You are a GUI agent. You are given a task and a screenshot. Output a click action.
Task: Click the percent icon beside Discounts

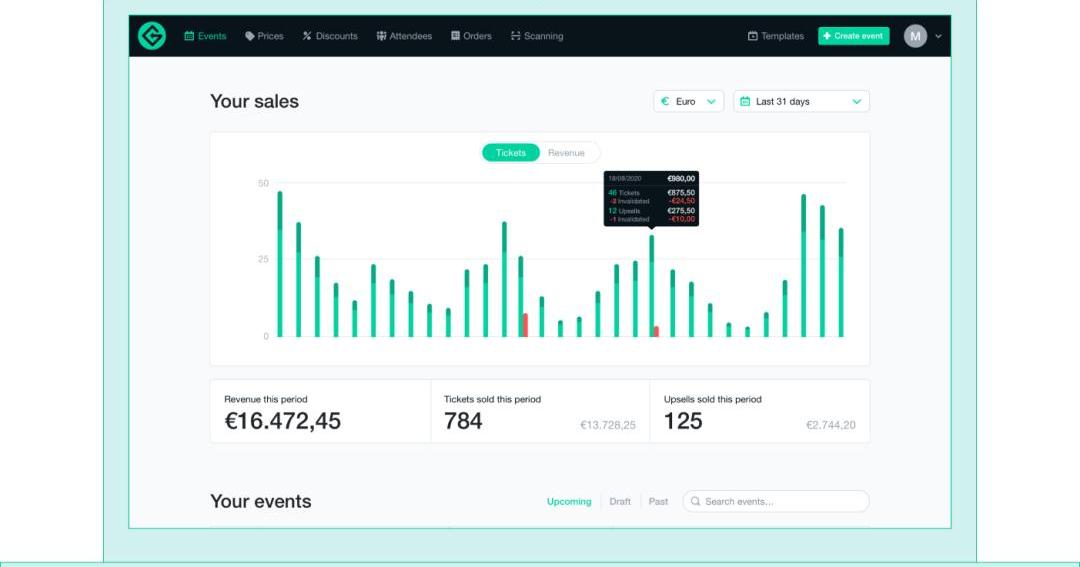pyautogui.click(x=307, y=36)
